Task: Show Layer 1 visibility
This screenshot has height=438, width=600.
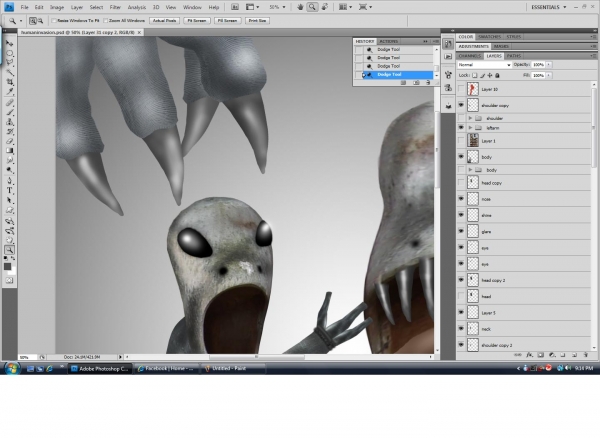Action: point(461,141)
